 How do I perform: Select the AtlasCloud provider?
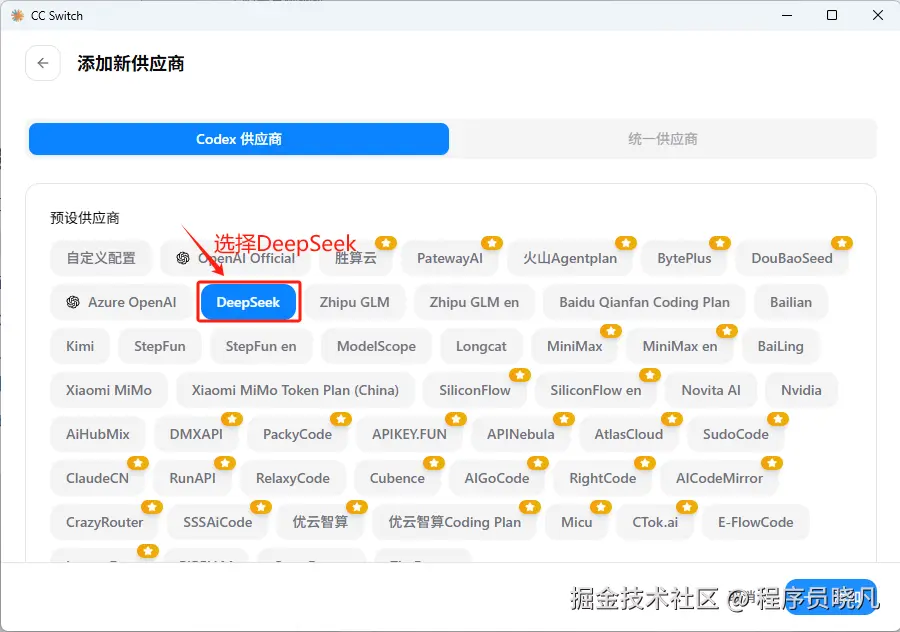[629, 434]
